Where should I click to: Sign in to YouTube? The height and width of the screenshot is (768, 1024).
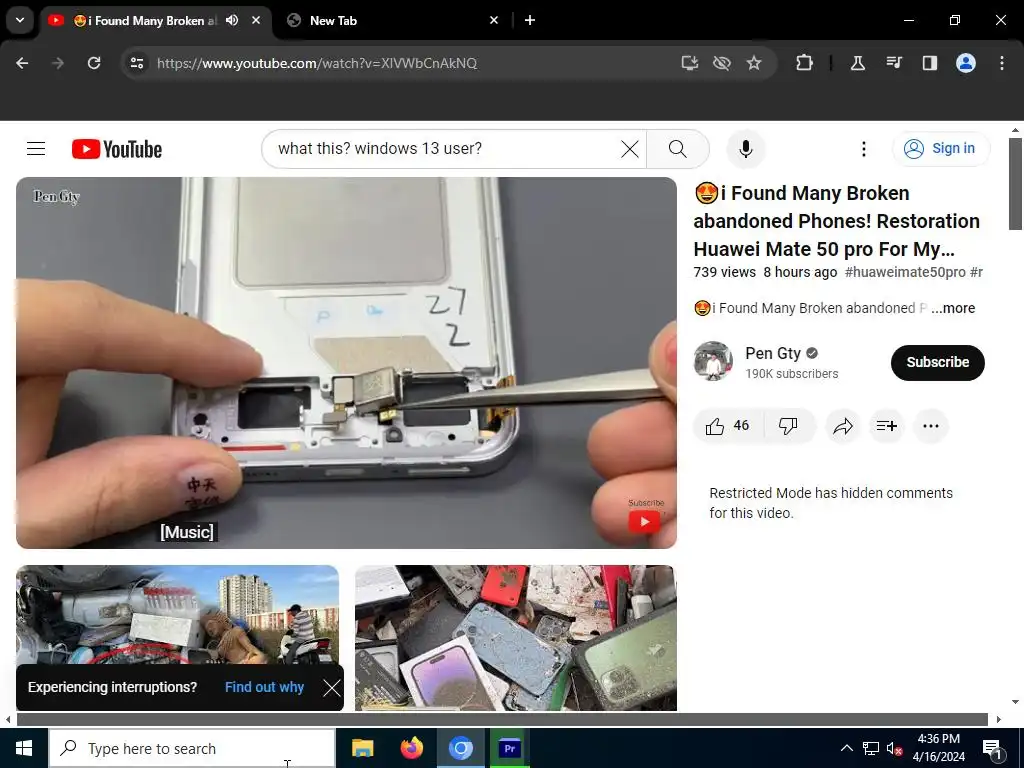click(x=941, y=148)
